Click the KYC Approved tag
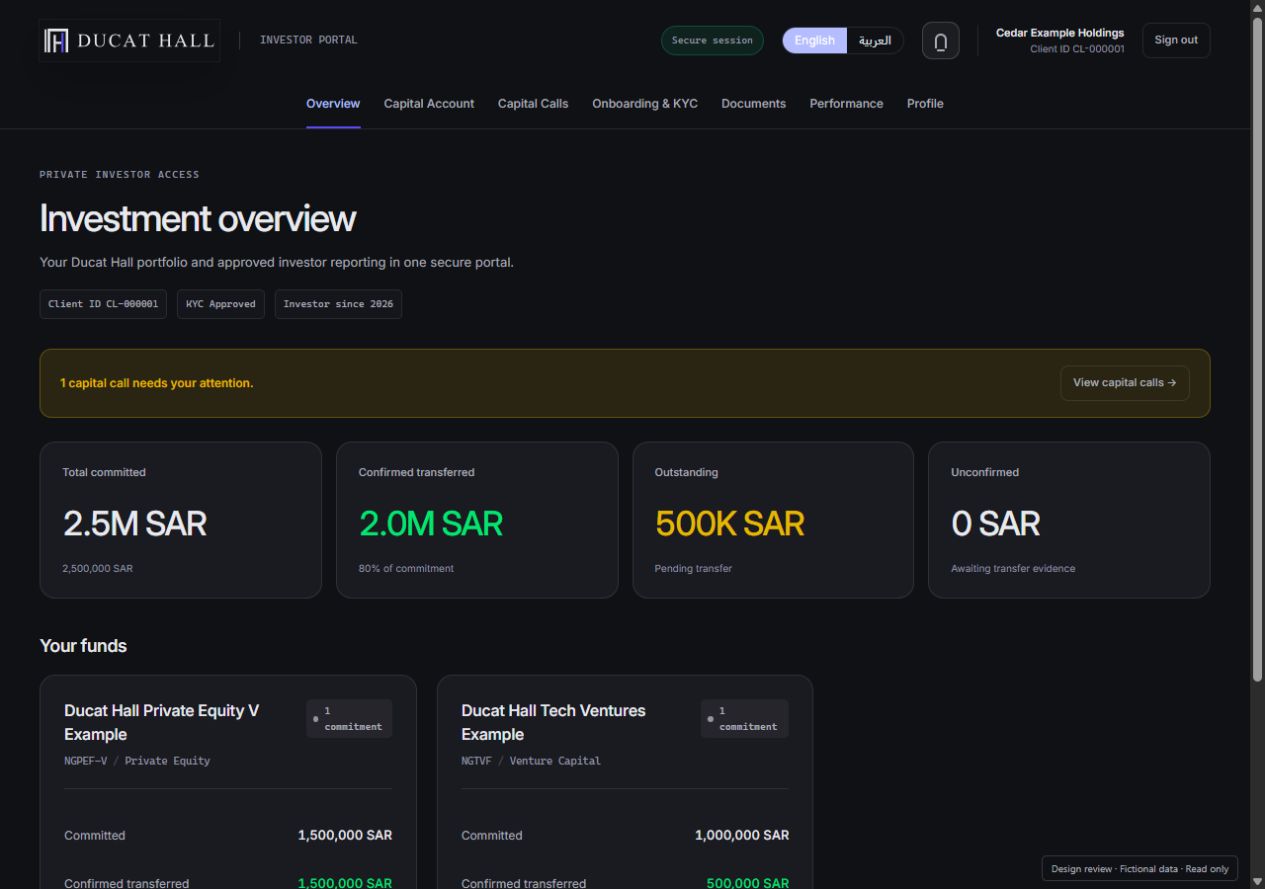 pos(221,304)
